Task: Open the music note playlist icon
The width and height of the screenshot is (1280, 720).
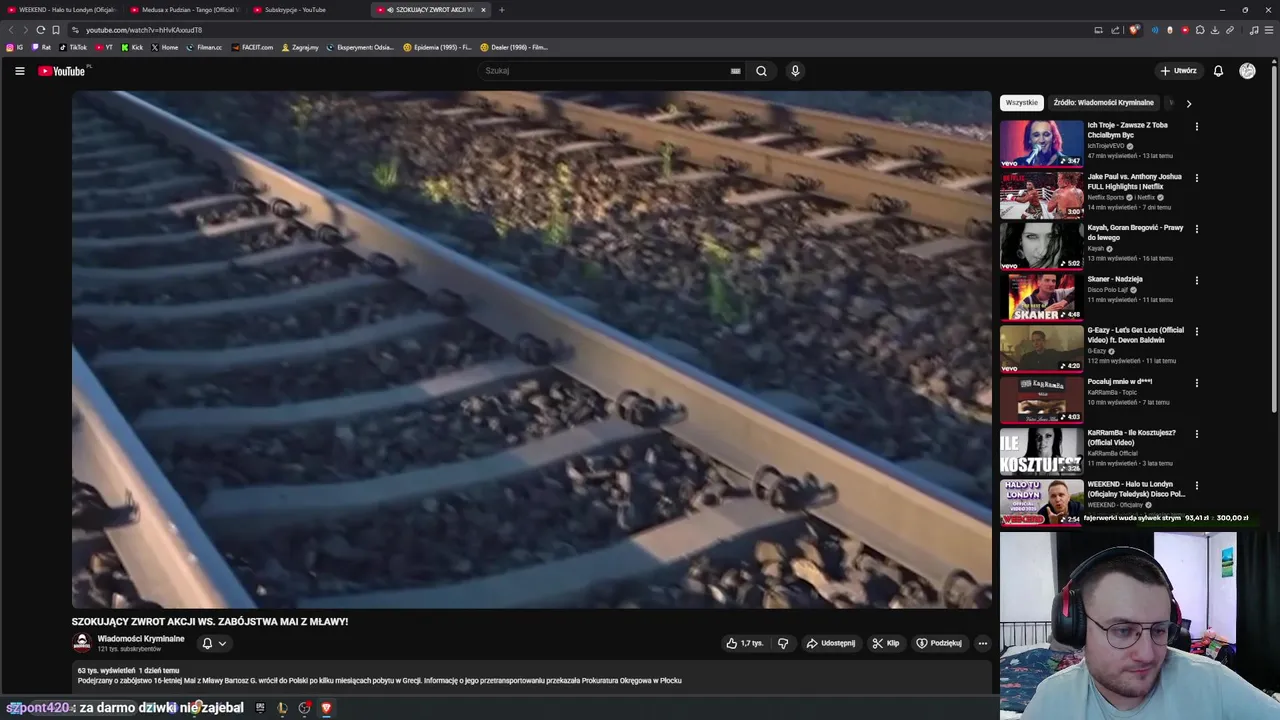Action: tap(1254, 30)
